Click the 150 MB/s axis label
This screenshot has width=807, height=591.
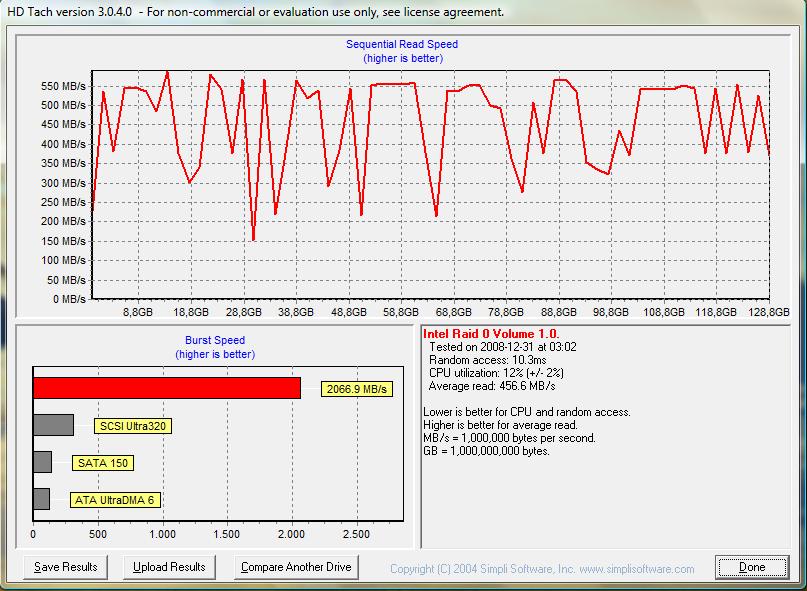click(63, 241)
